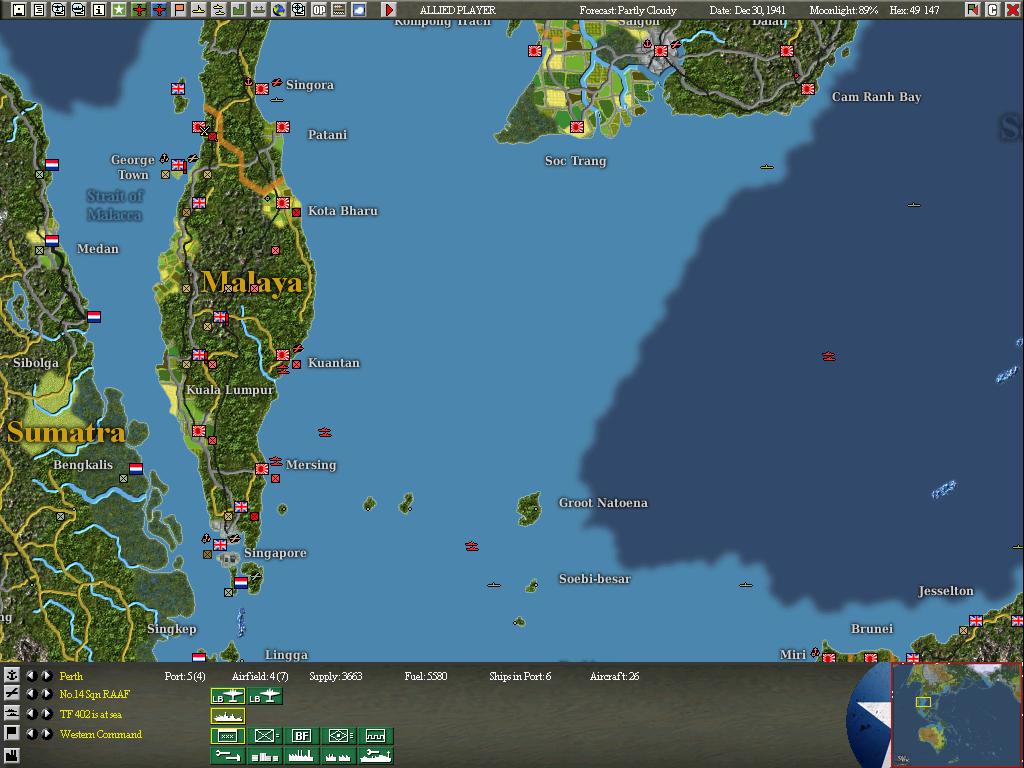Select the red task force near Groot Natoena
This screenshot has height=768, width=1024.
point(472,546)
